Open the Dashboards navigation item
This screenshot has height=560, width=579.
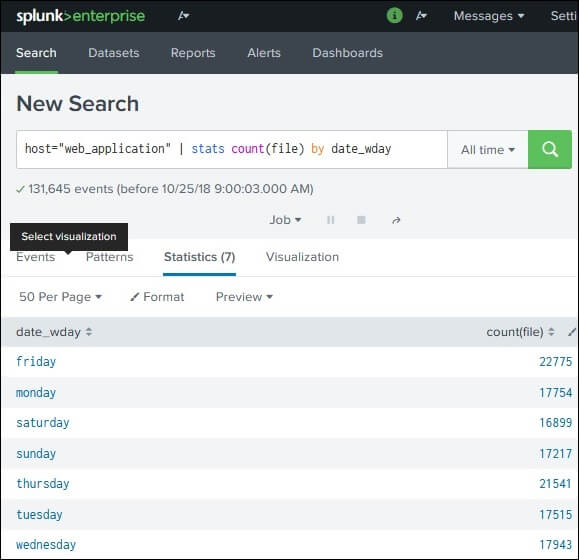347,53
